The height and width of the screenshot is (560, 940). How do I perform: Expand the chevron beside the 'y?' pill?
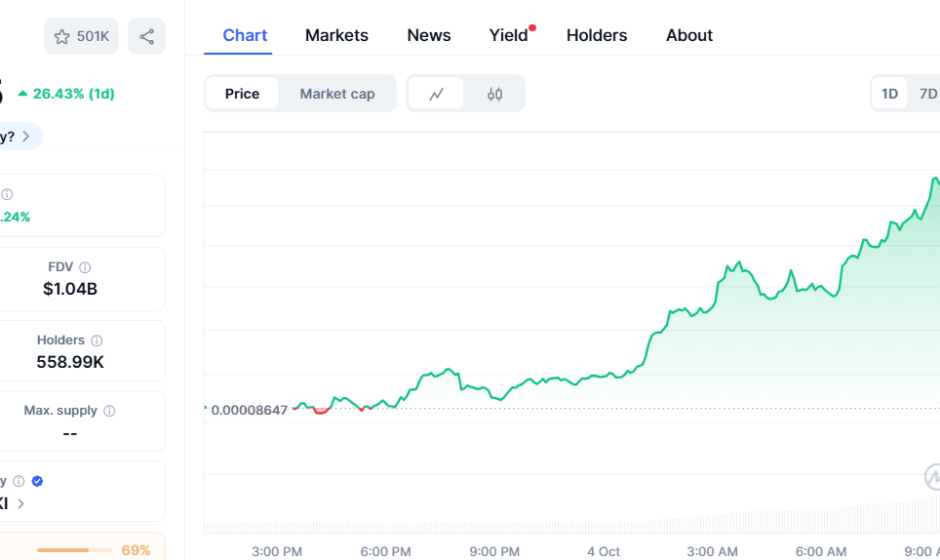pyautogui.click(x=26, y=136)
